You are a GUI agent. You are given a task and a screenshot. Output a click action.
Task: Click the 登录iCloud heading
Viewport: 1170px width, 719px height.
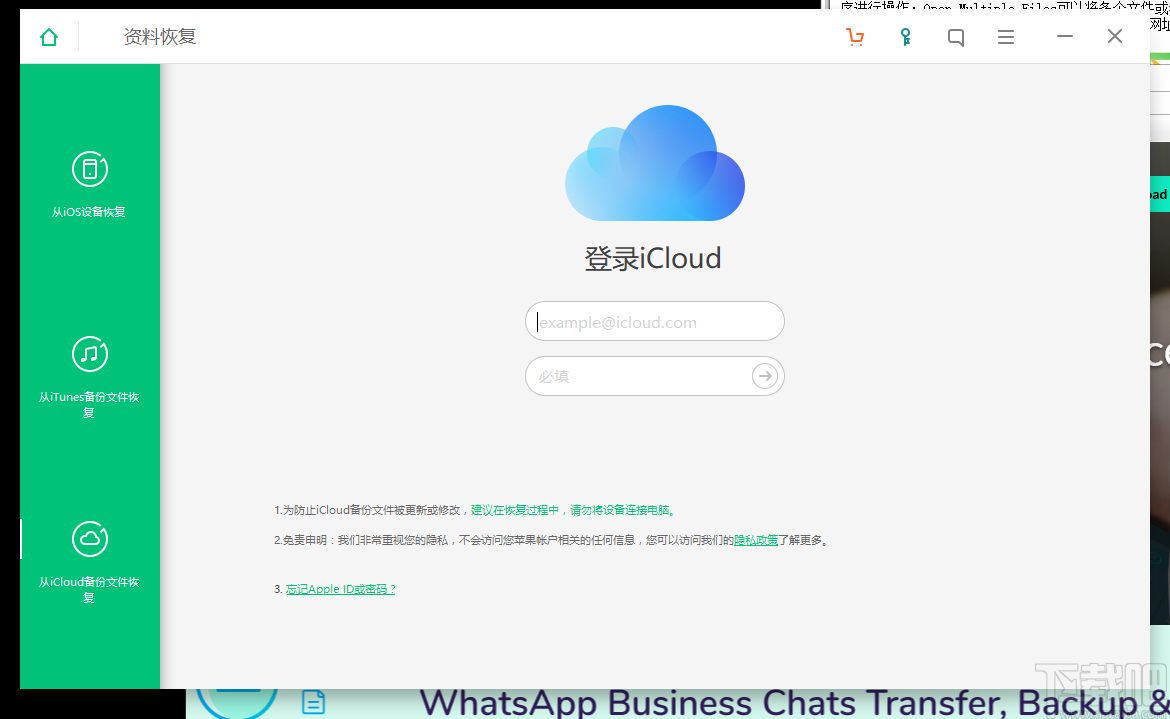pos(653,259)
